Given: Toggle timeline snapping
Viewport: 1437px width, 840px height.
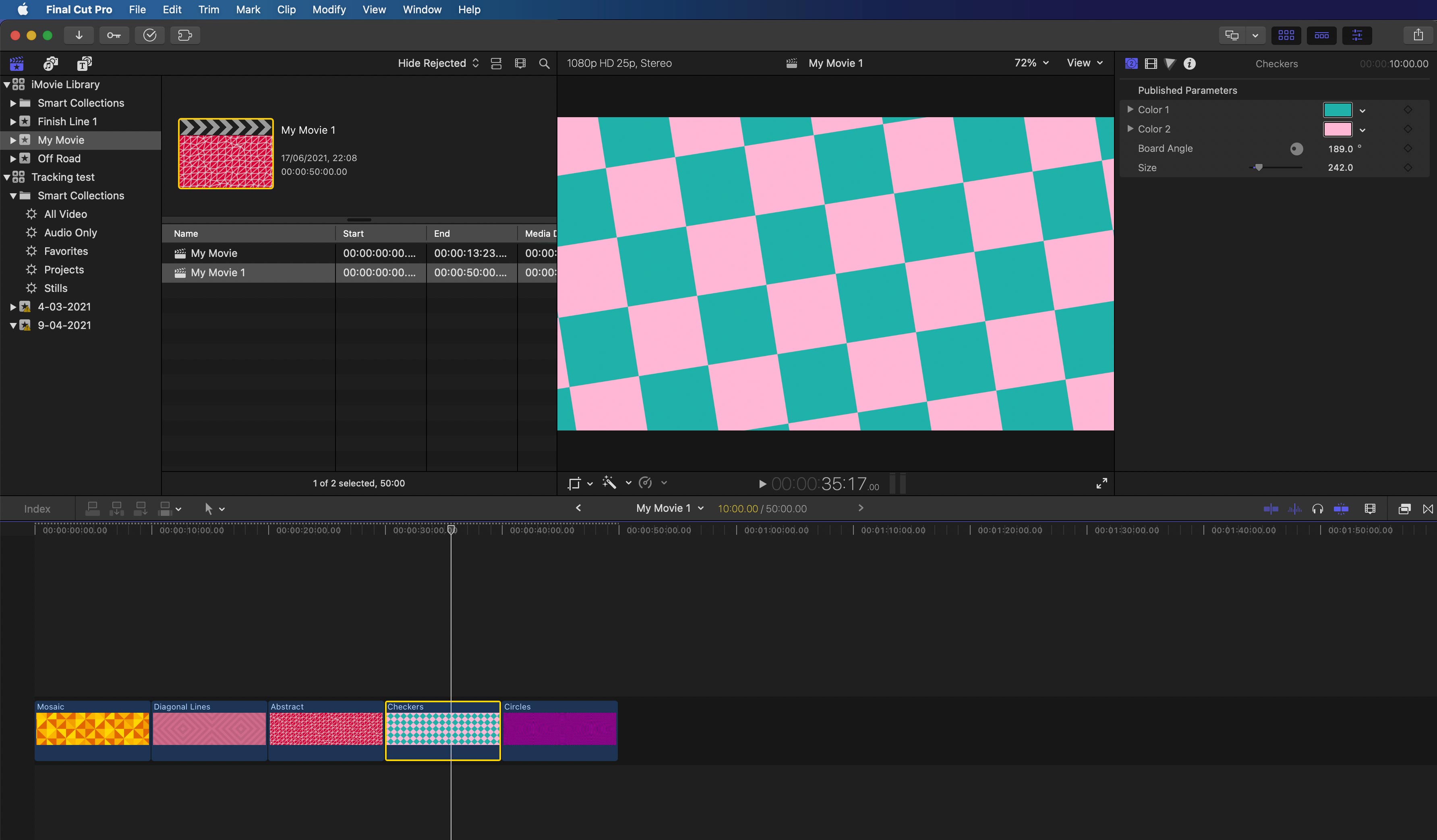Looking at the screenshot, I should point(1341,509).
